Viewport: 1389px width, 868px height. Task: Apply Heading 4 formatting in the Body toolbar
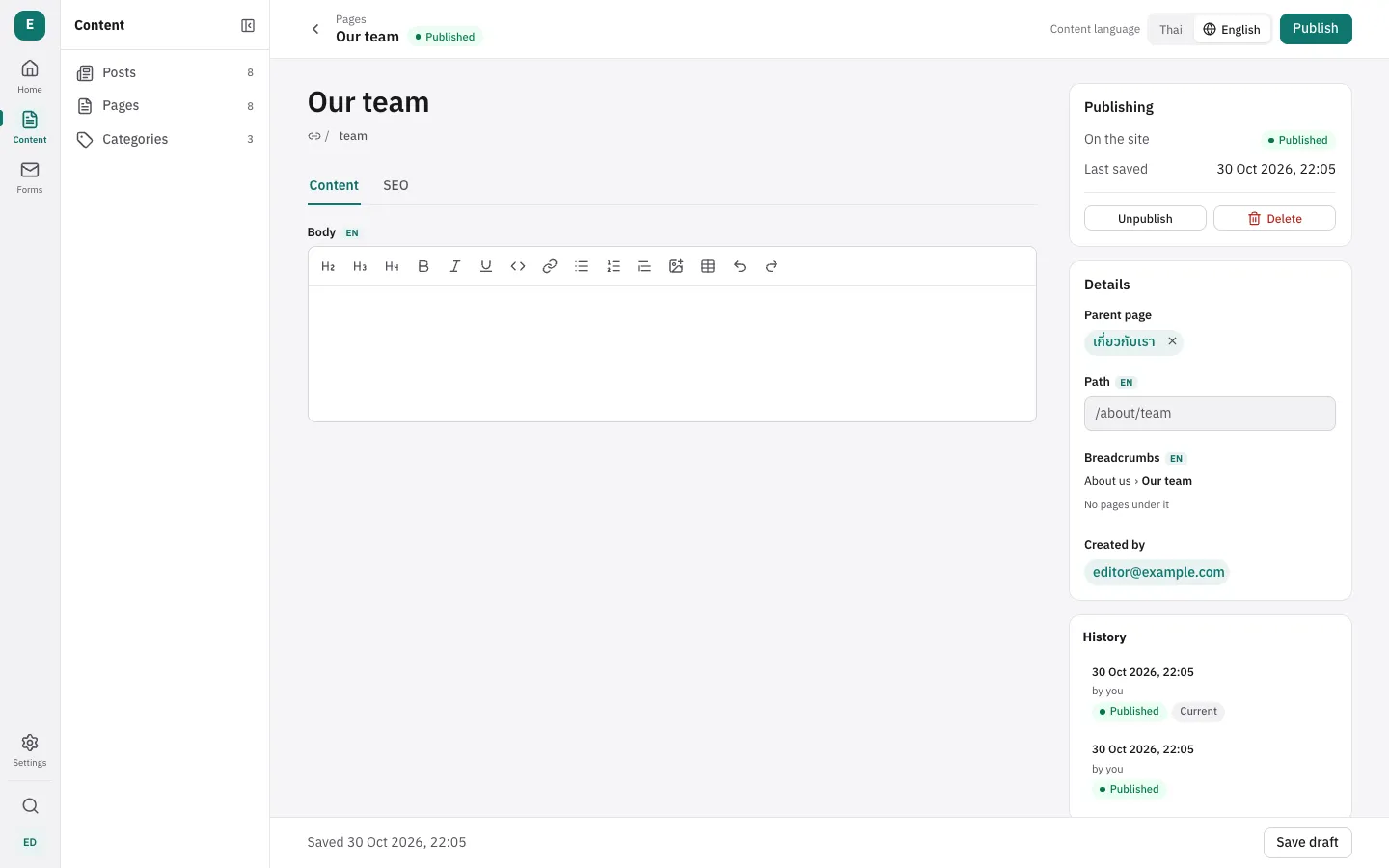pos(392,267)
